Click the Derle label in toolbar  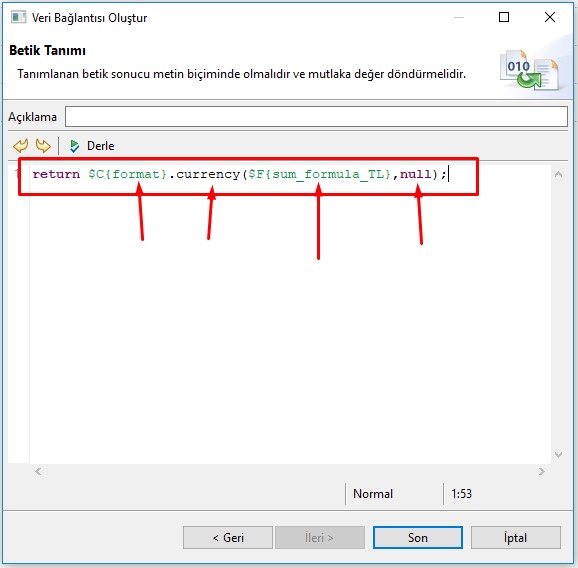click(100, 146)
